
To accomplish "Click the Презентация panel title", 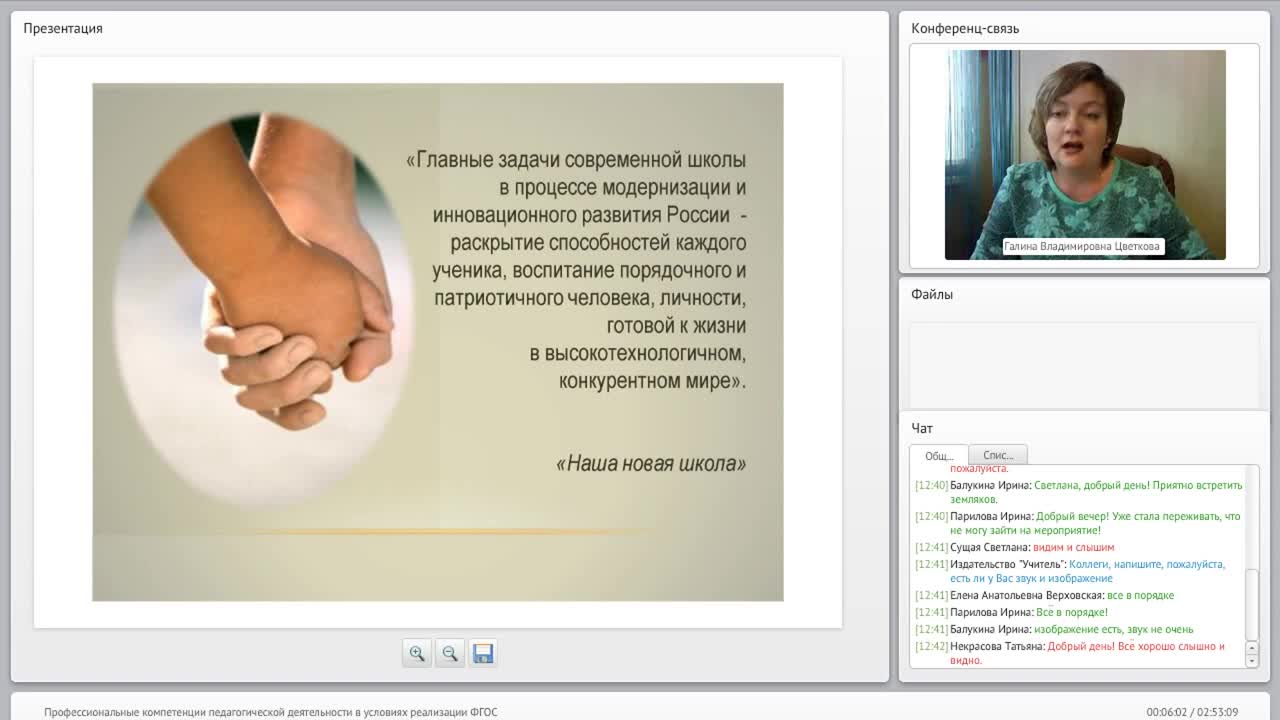I will point(63,28).
